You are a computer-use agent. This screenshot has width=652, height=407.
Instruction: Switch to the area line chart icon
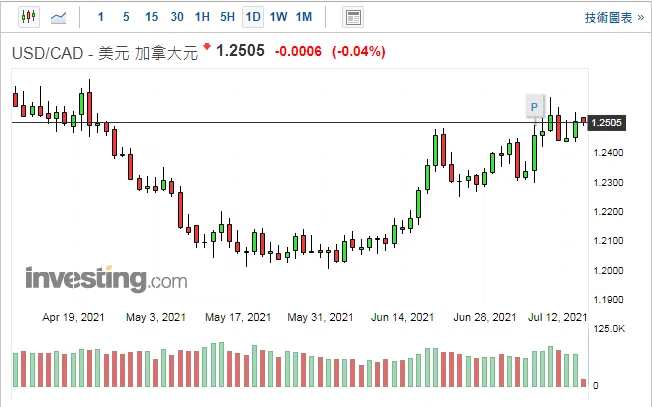pos(58,17)
